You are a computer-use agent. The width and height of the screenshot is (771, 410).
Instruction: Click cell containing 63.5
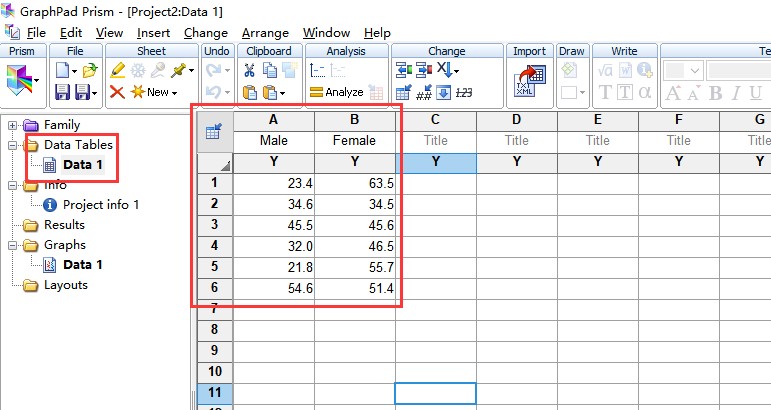click(x=355, y=184)
